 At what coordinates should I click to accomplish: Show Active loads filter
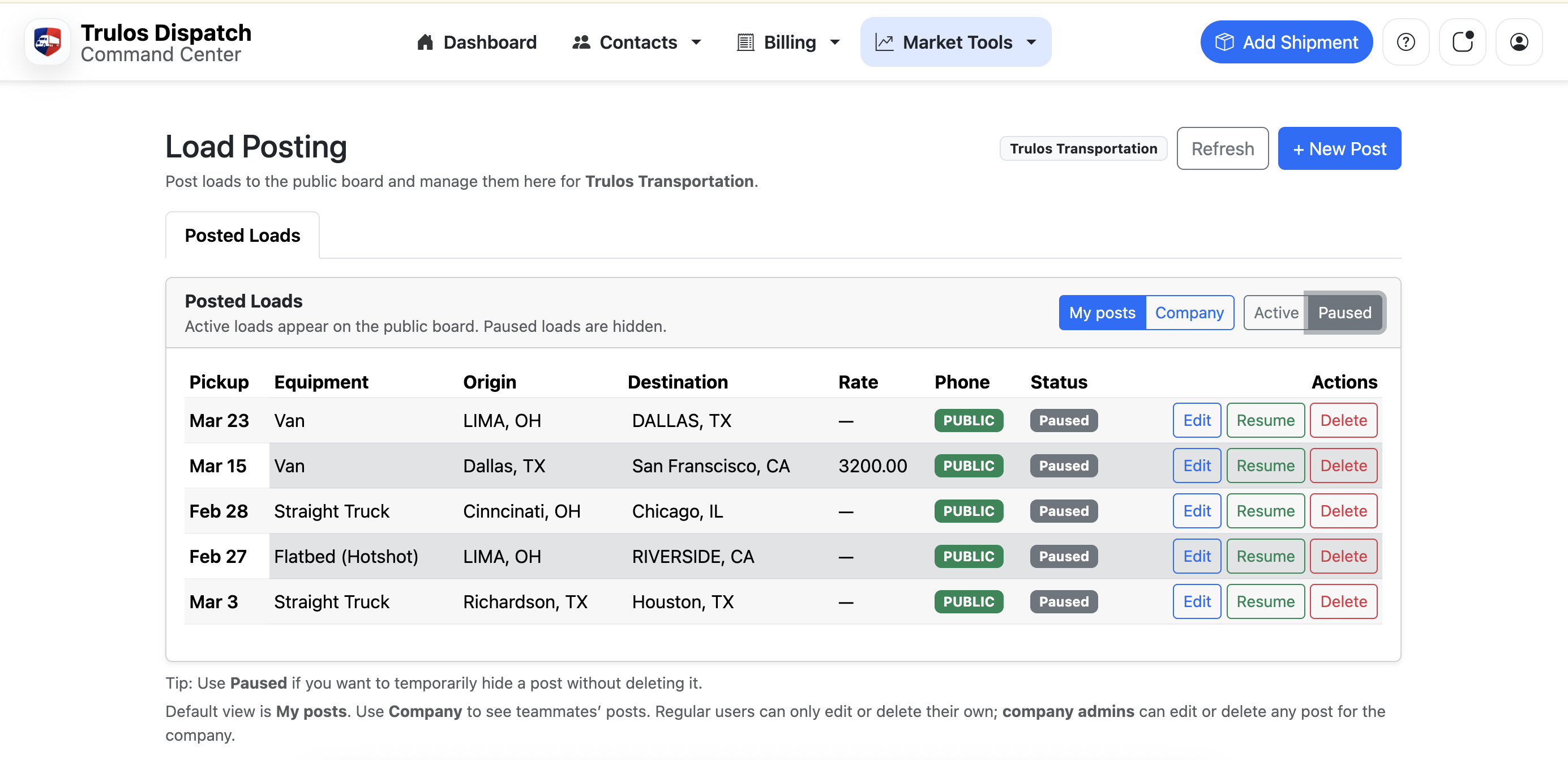tap(1275, 313)
